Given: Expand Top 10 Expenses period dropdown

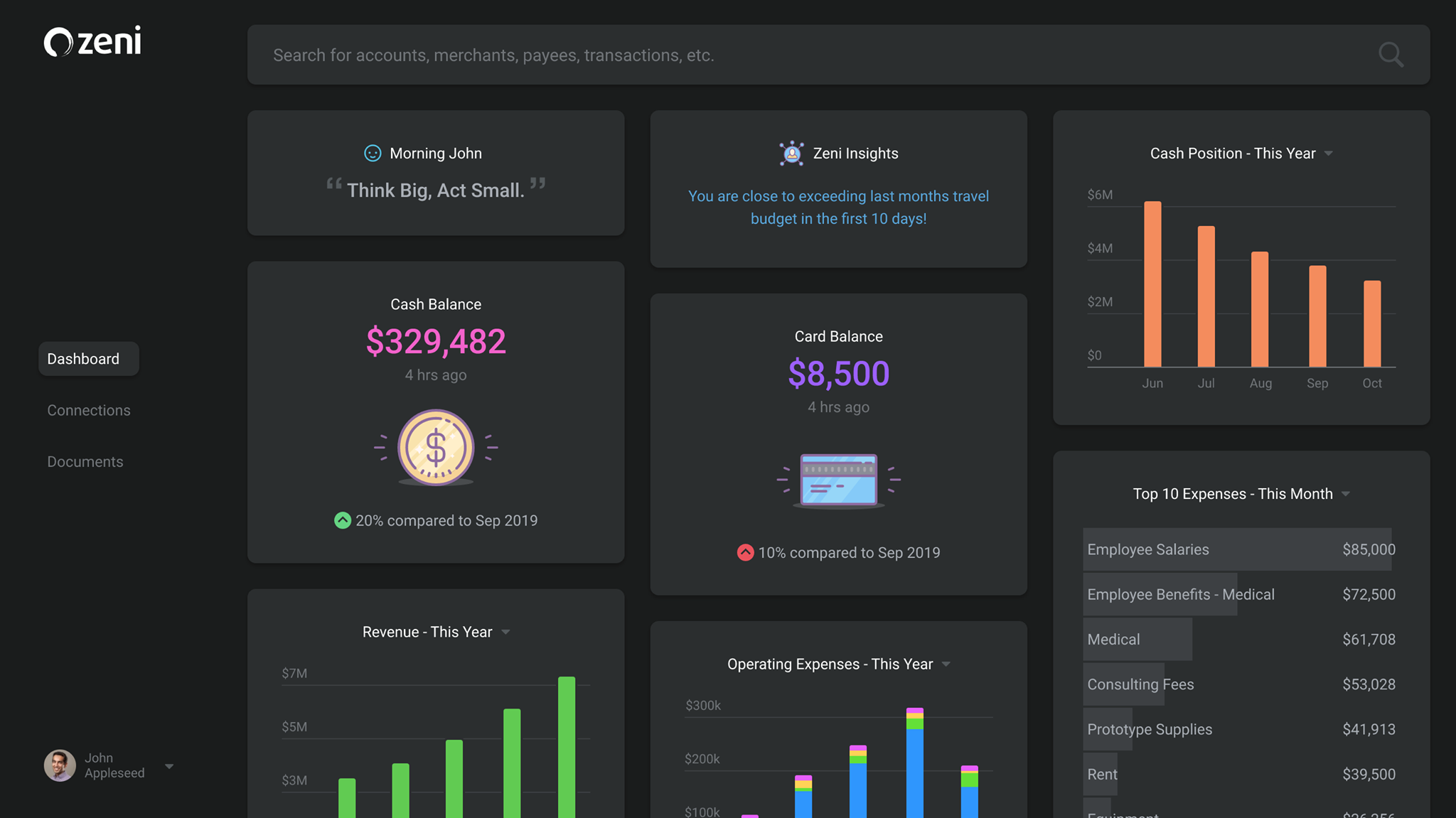Looking at the screenshot, I should click(x=1345, y=494).
